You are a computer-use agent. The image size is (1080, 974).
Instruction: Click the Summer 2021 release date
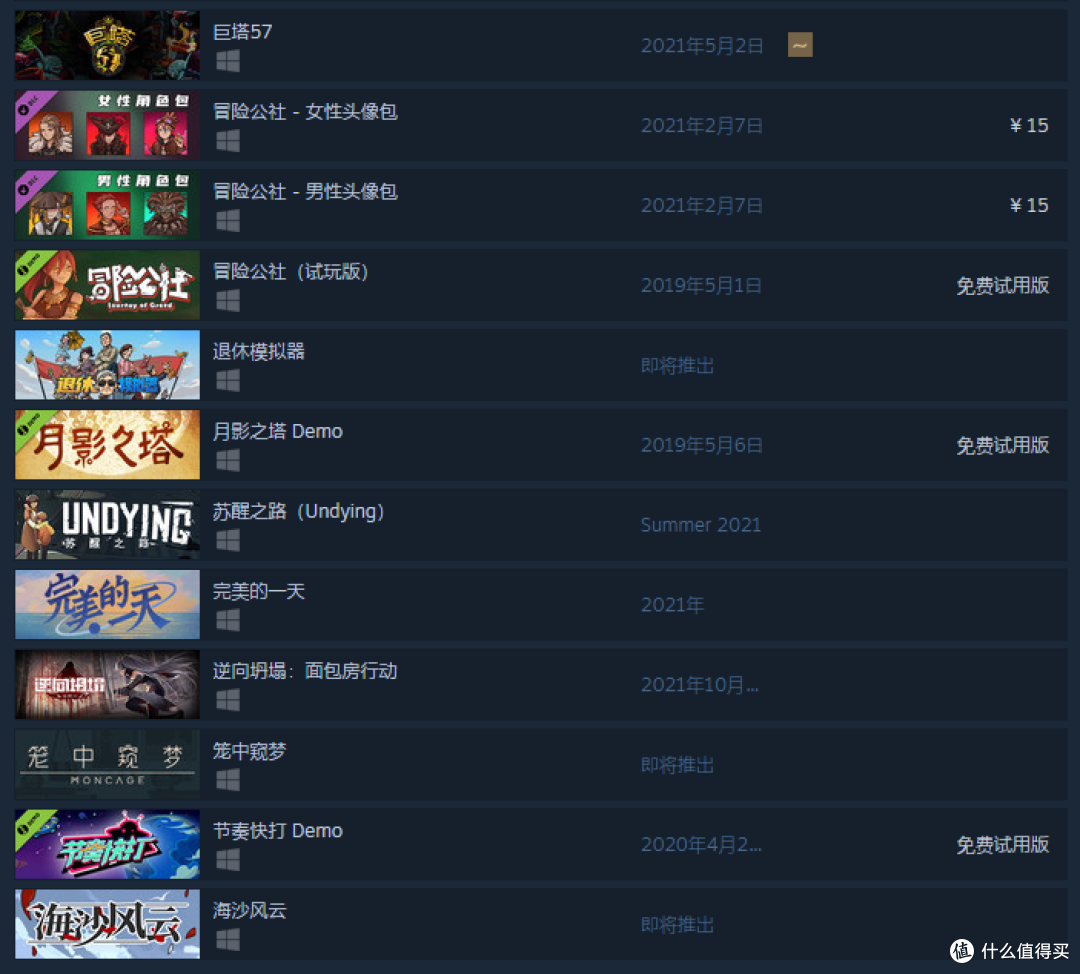(x=700, y=525)
